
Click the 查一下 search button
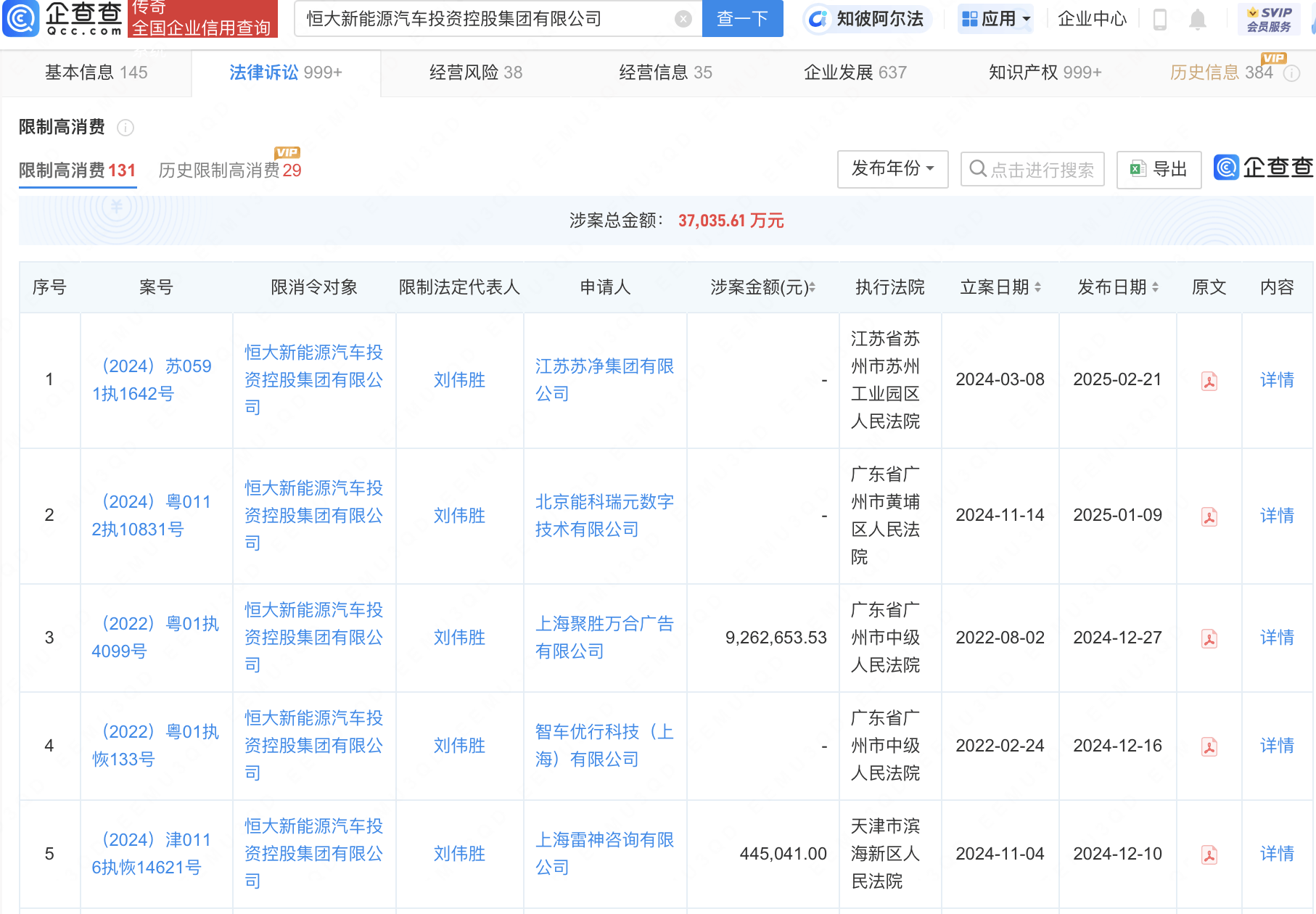point(742,19)
